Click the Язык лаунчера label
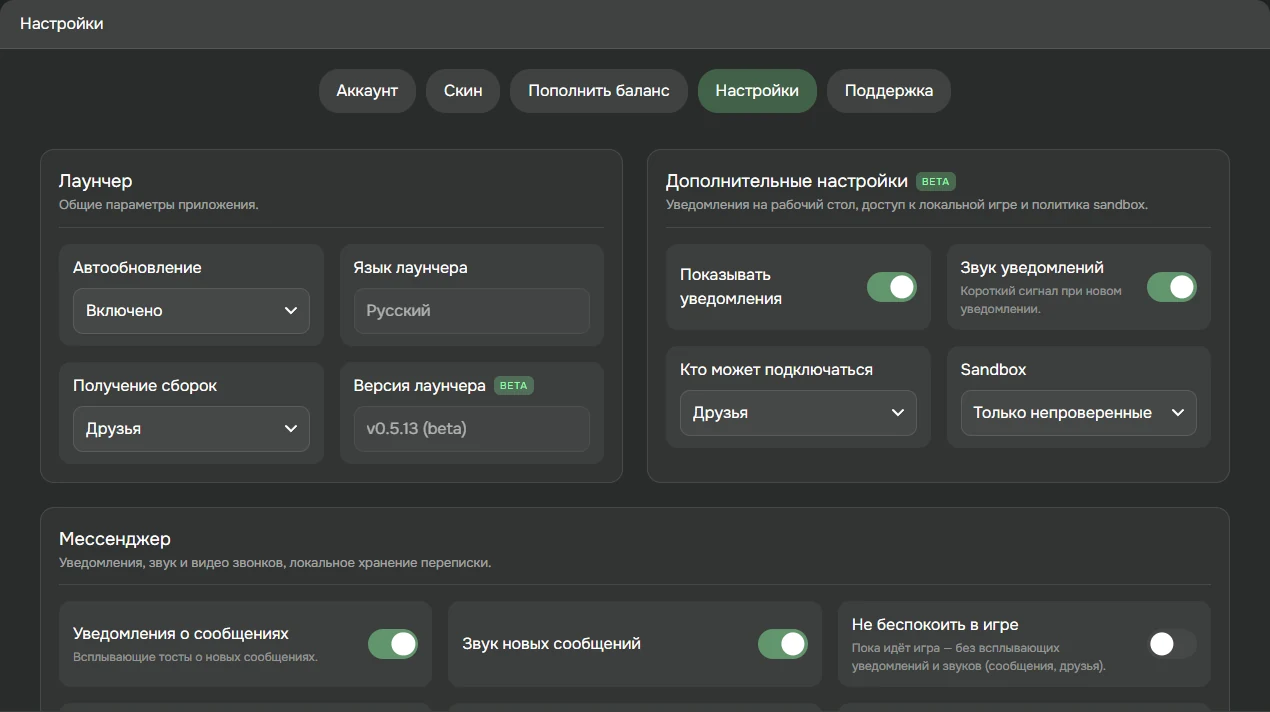The height and width of the screenshot is (712, 1270). point(411,268)
